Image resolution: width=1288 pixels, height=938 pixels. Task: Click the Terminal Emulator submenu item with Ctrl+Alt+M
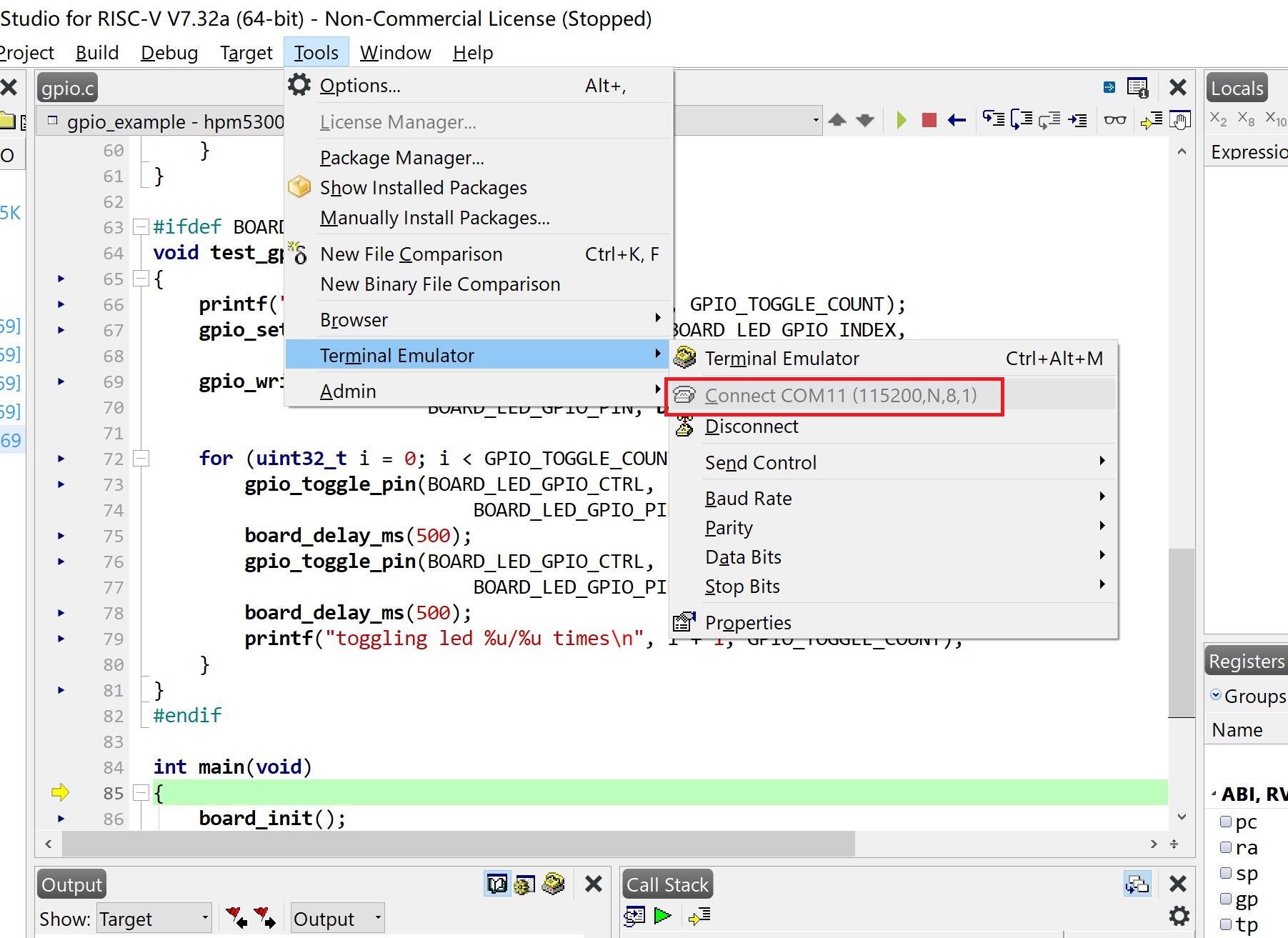coord(893,358)
